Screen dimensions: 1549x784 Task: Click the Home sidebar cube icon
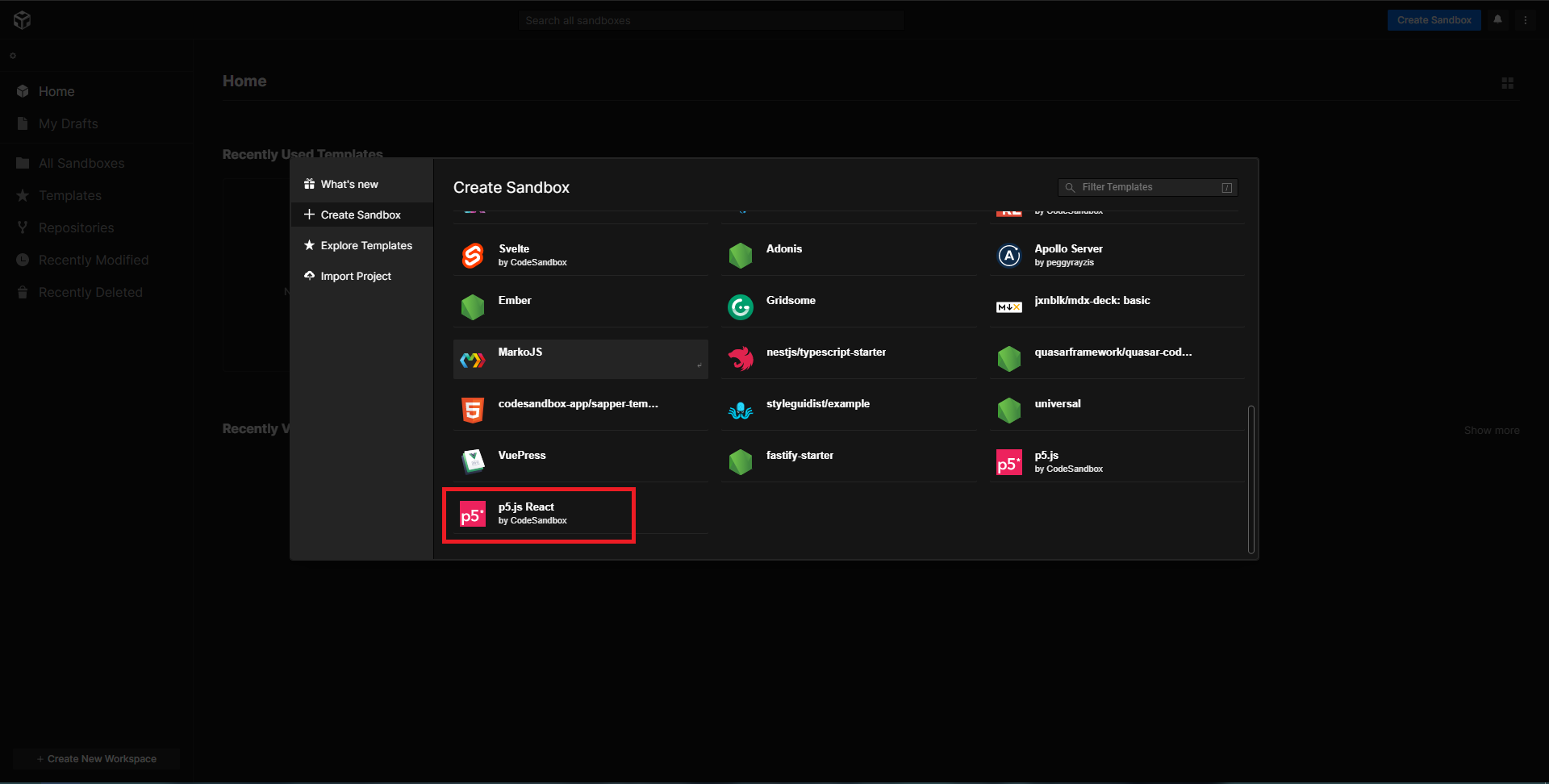pos(23,91)
